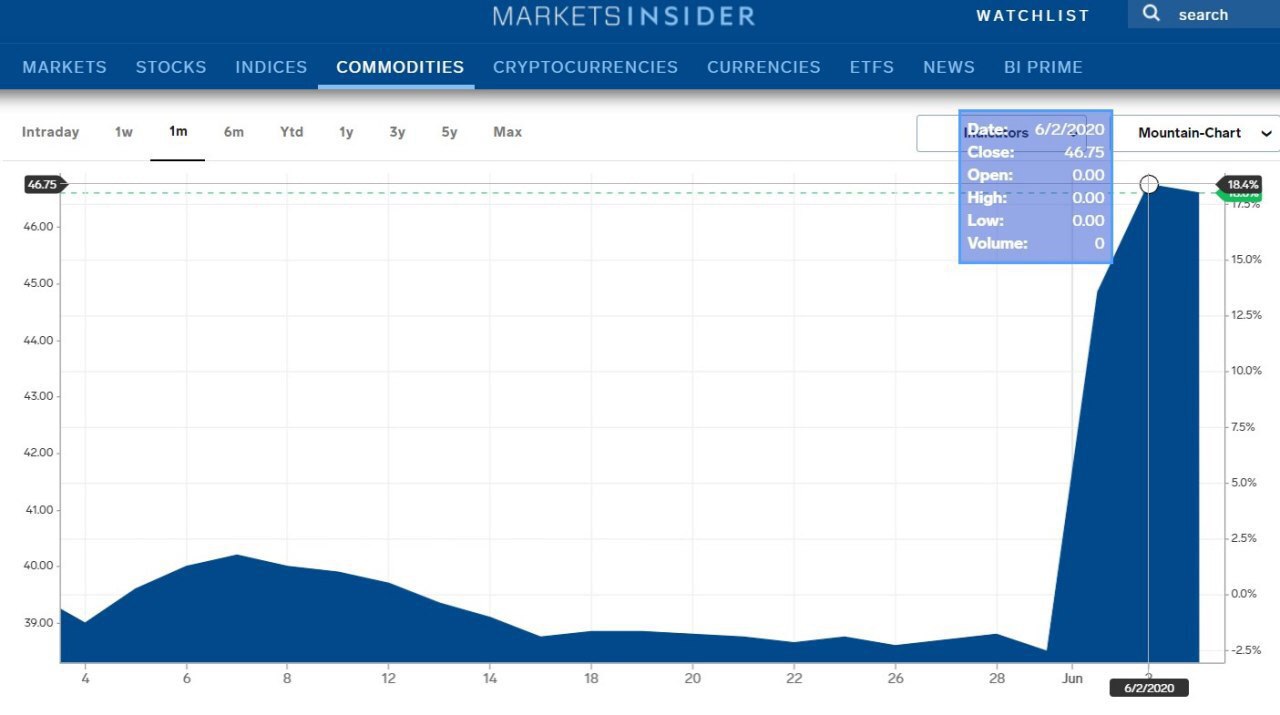Open the ETFs section

[872, 67]
